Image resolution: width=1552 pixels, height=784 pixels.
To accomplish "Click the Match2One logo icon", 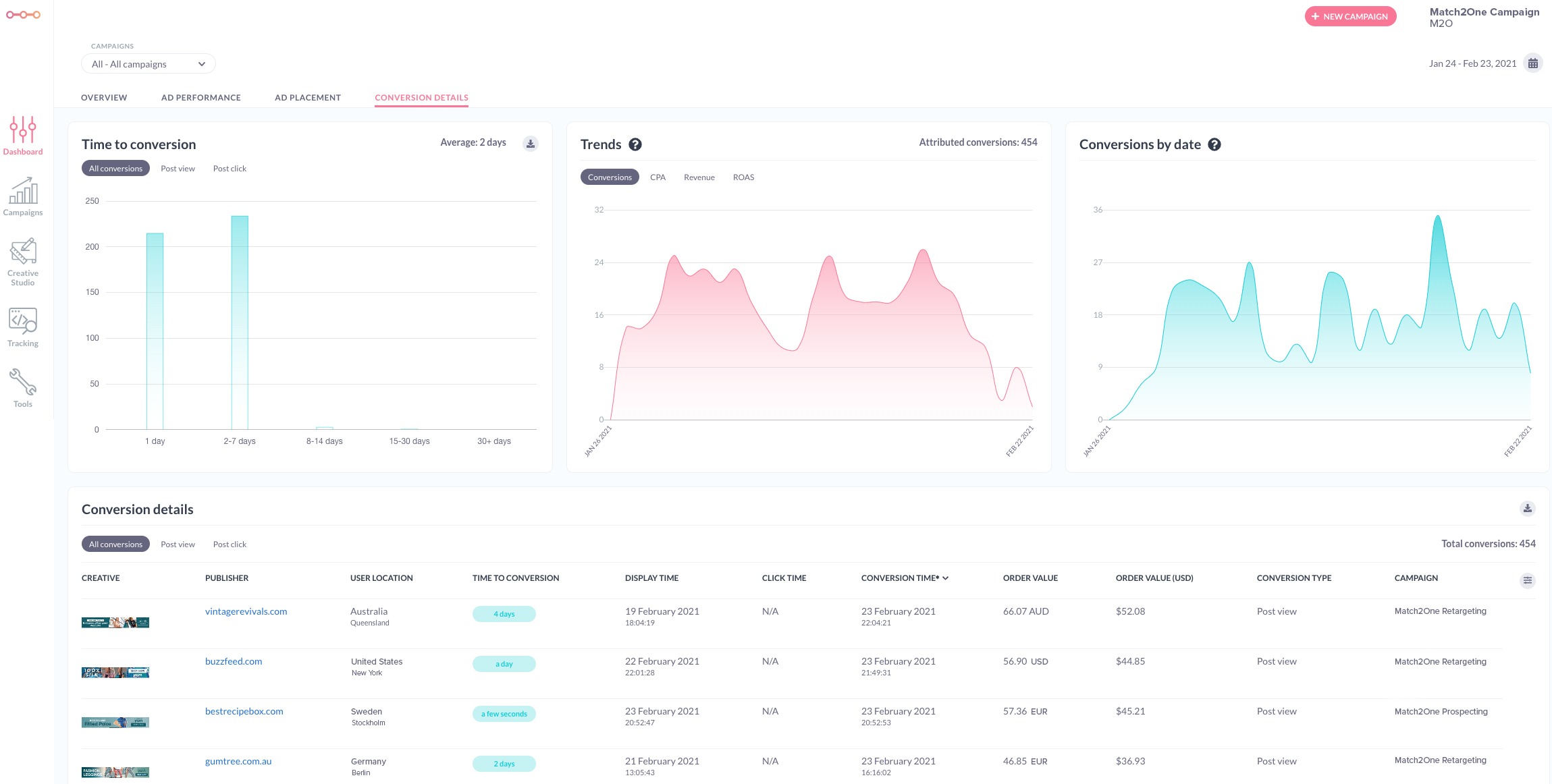I will pos(23,15).
